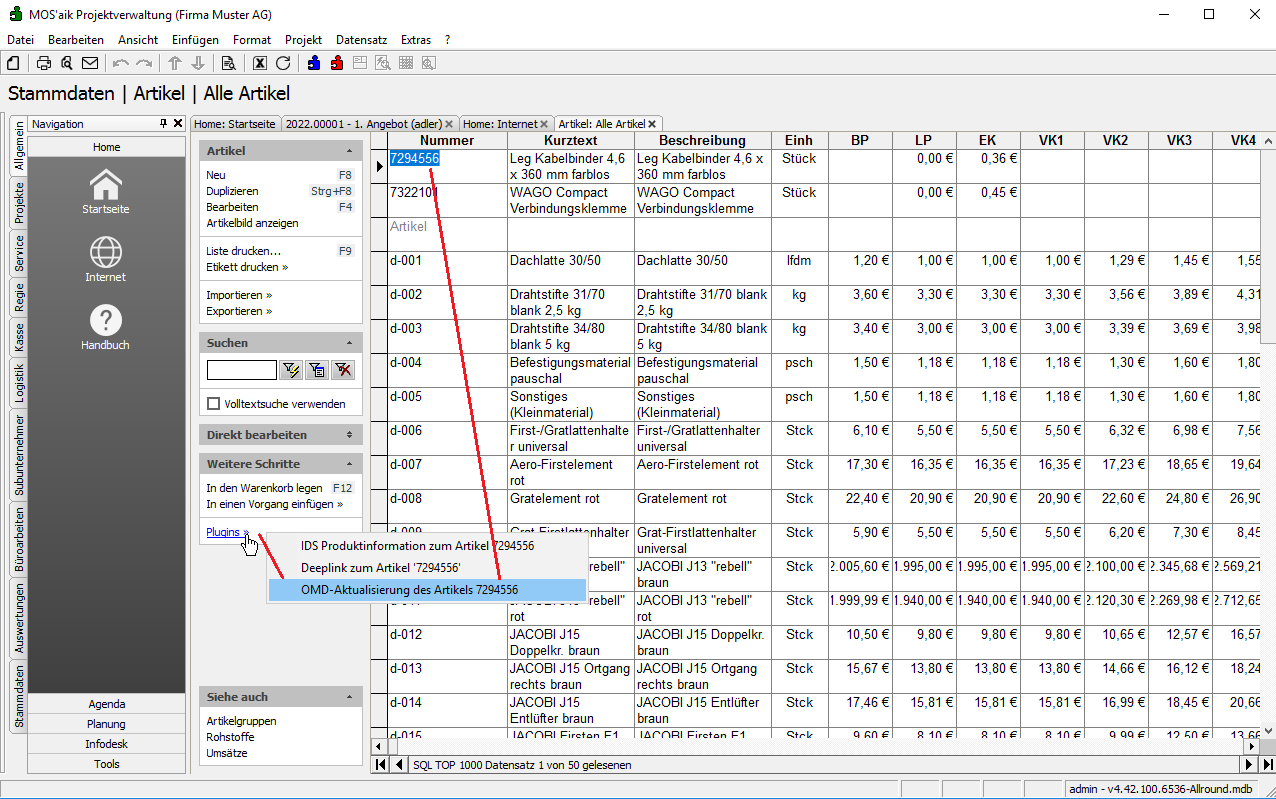Click the Agenda button in Navigation

[107, 704]
